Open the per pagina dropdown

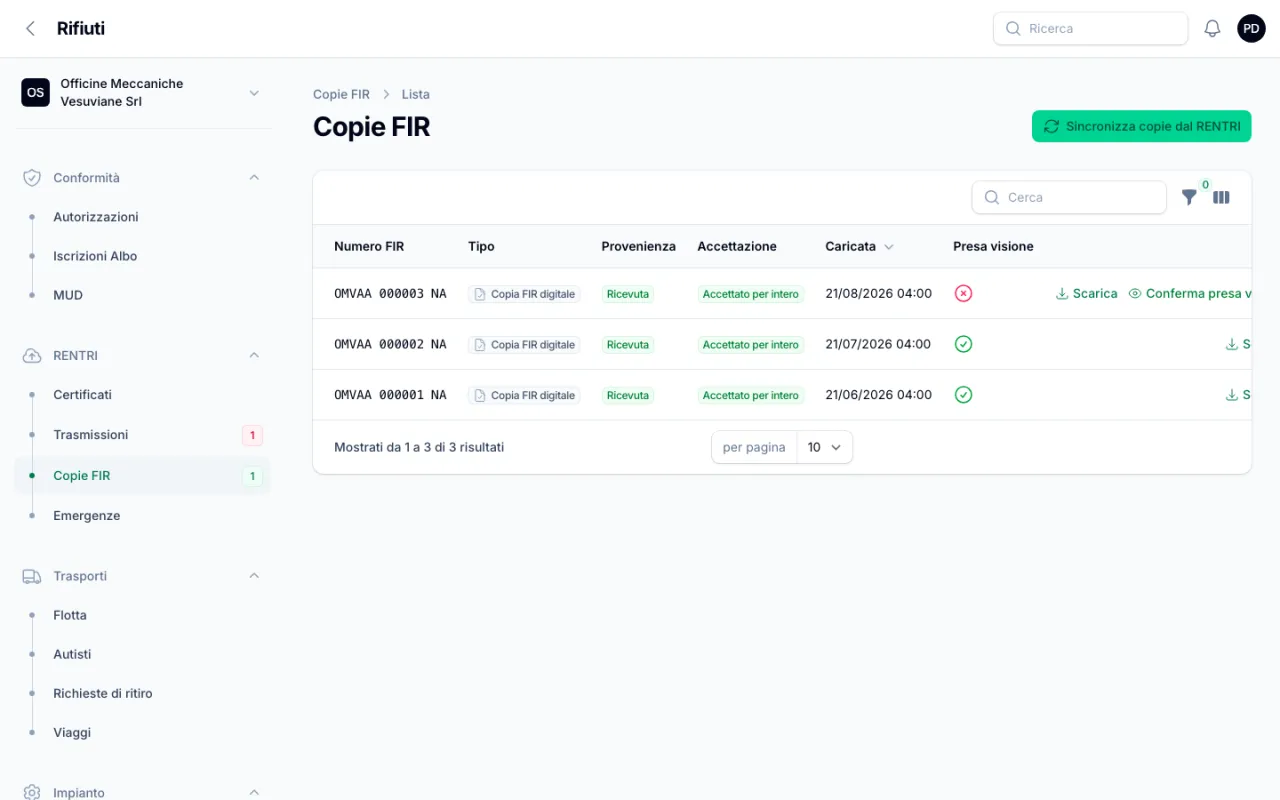coord(825,447)
